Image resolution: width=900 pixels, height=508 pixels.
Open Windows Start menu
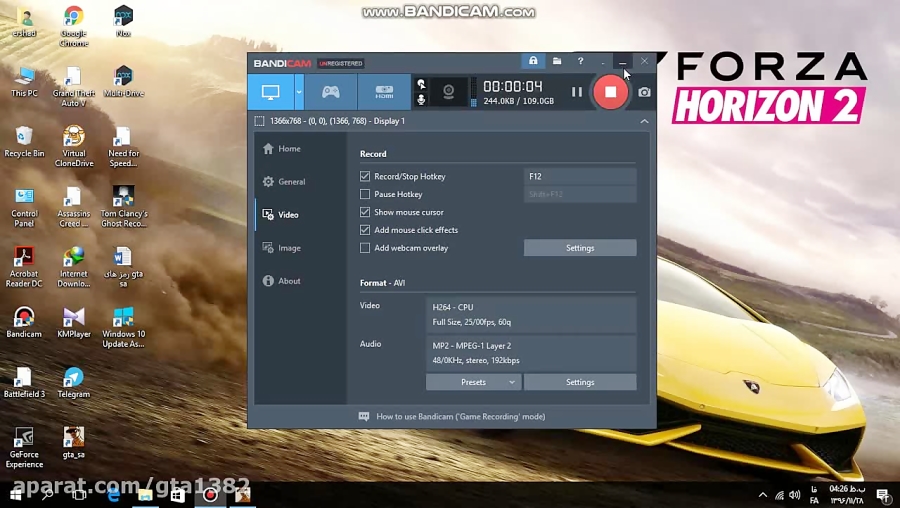[15, 495]
